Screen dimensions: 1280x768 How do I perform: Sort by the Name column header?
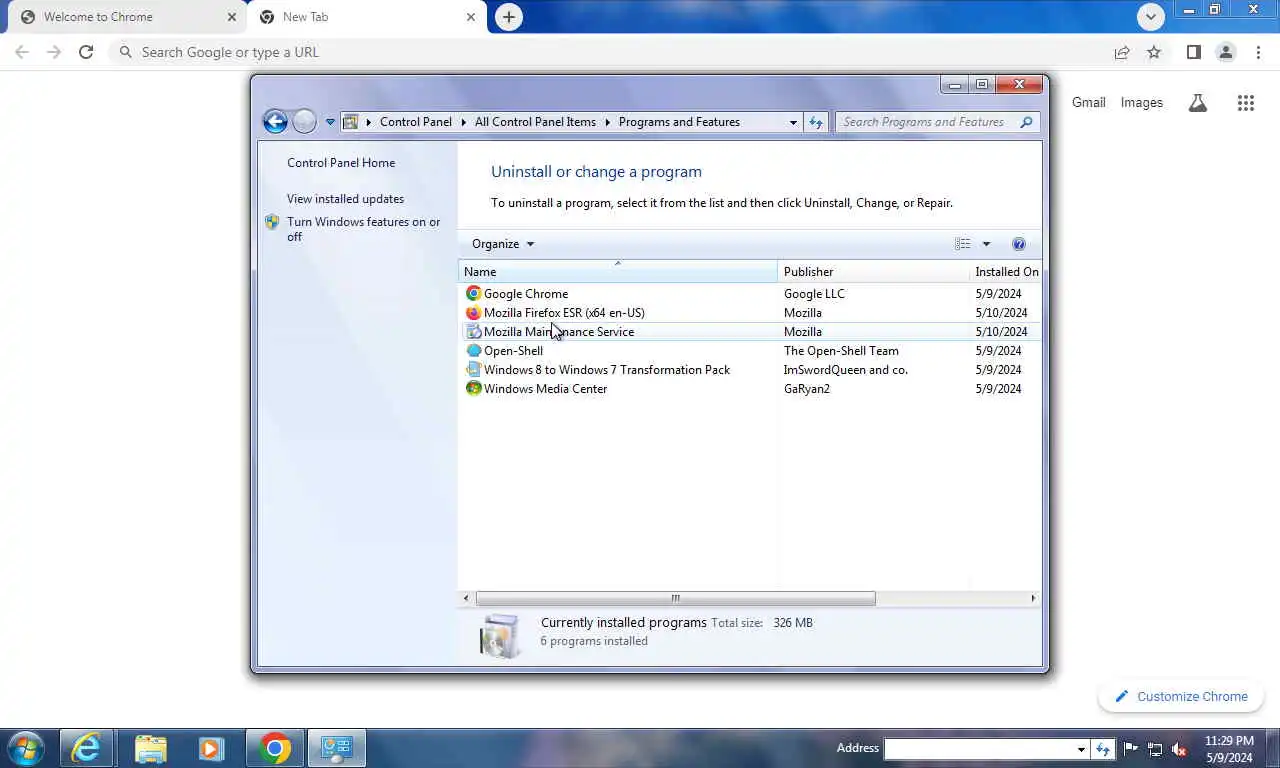[x=618, y=271]
